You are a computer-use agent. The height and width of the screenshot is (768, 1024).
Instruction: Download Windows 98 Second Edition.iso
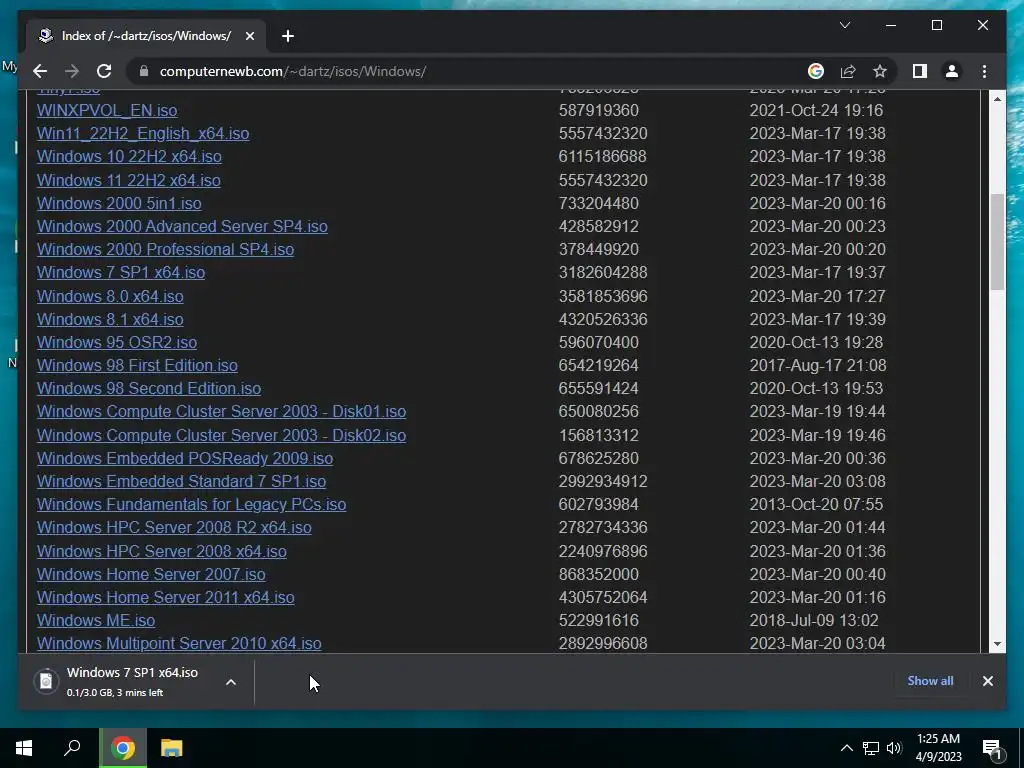[x=149, y=389]
